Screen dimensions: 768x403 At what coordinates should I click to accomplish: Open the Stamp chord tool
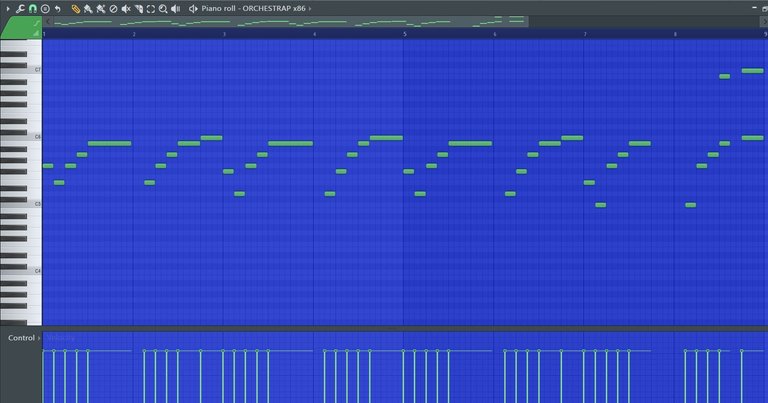[x=45, y=8]
